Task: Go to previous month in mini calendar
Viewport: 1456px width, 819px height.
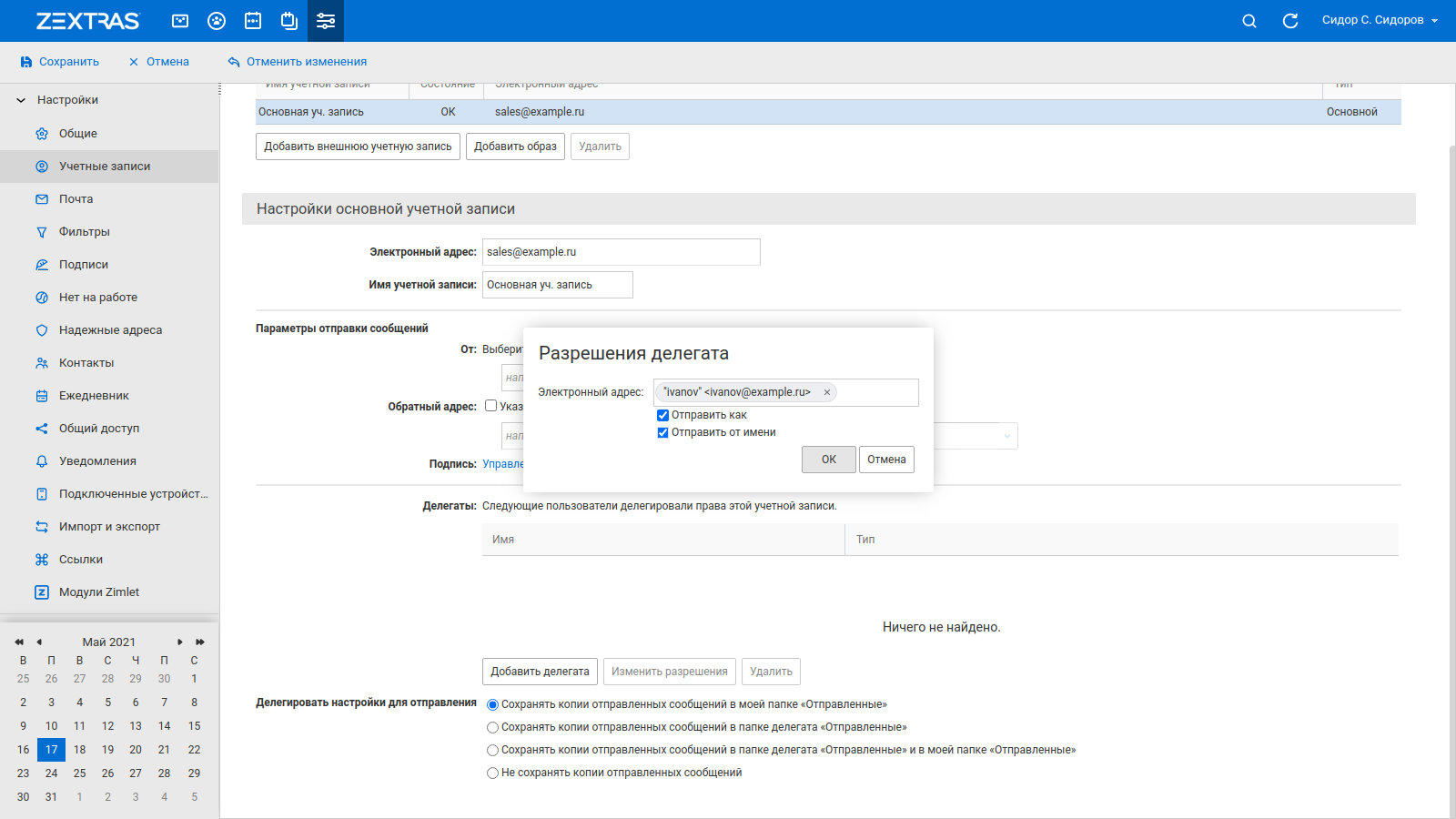Action: pos(39,642)
